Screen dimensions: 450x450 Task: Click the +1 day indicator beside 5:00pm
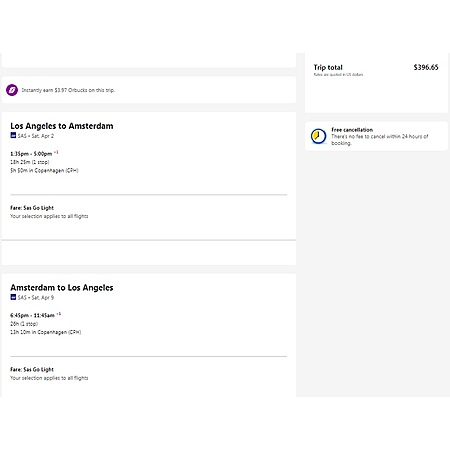pos(56,152)
